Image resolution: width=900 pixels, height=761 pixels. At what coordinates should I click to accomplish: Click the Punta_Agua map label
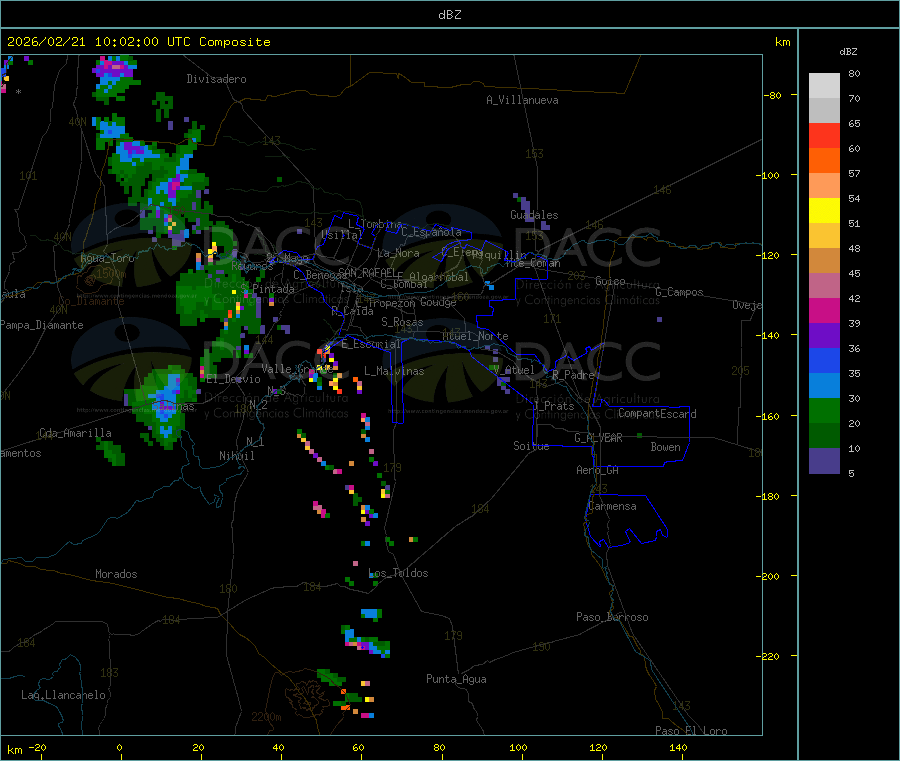click(x=456, y=679)
